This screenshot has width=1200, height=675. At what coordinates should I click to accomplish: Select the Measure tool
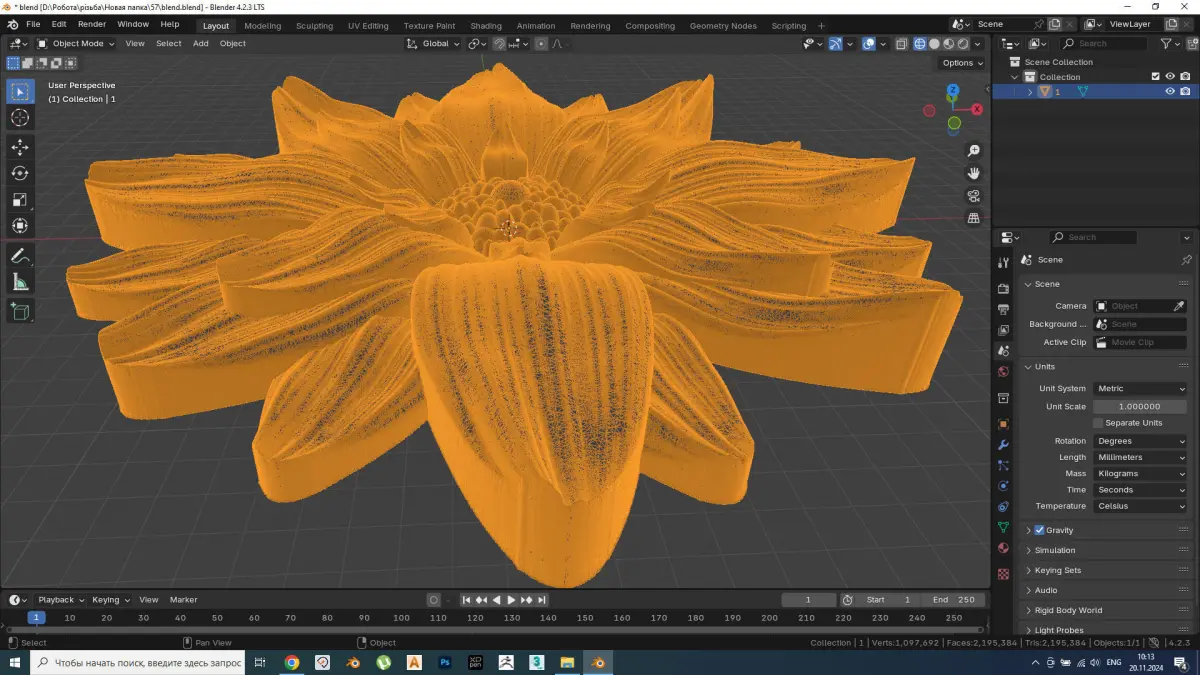click(x=20, y=283)
